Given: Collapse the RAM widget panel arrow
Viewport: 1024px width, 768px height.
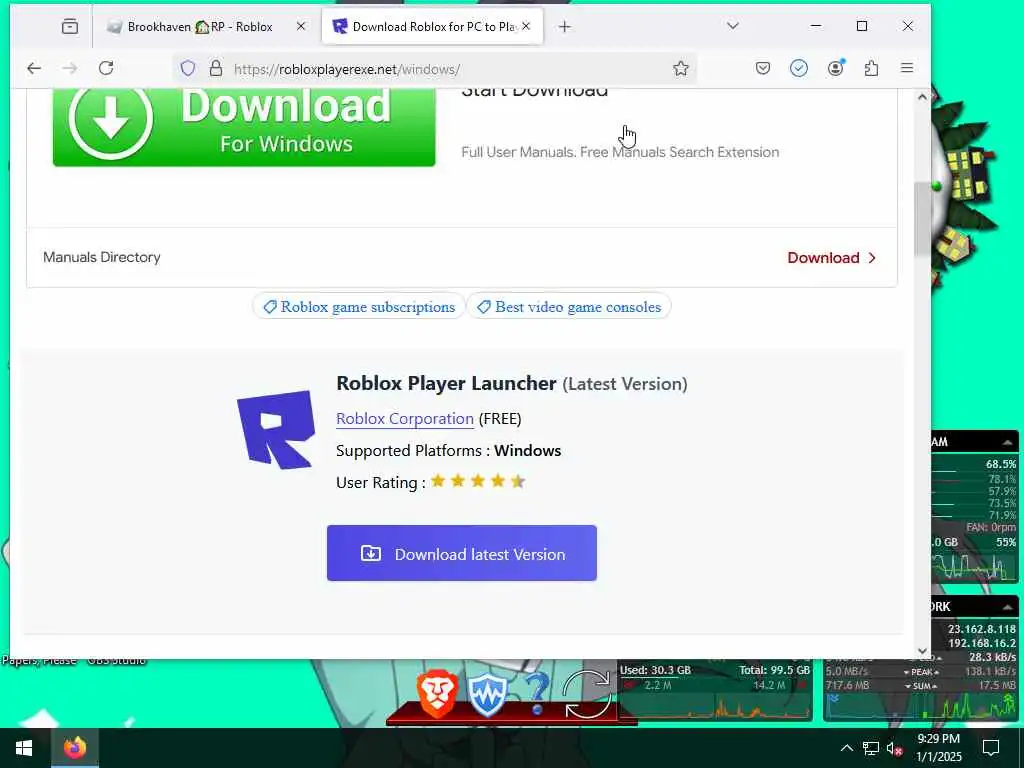Looking at the screenshot, I should click(x=1008, y=442).
